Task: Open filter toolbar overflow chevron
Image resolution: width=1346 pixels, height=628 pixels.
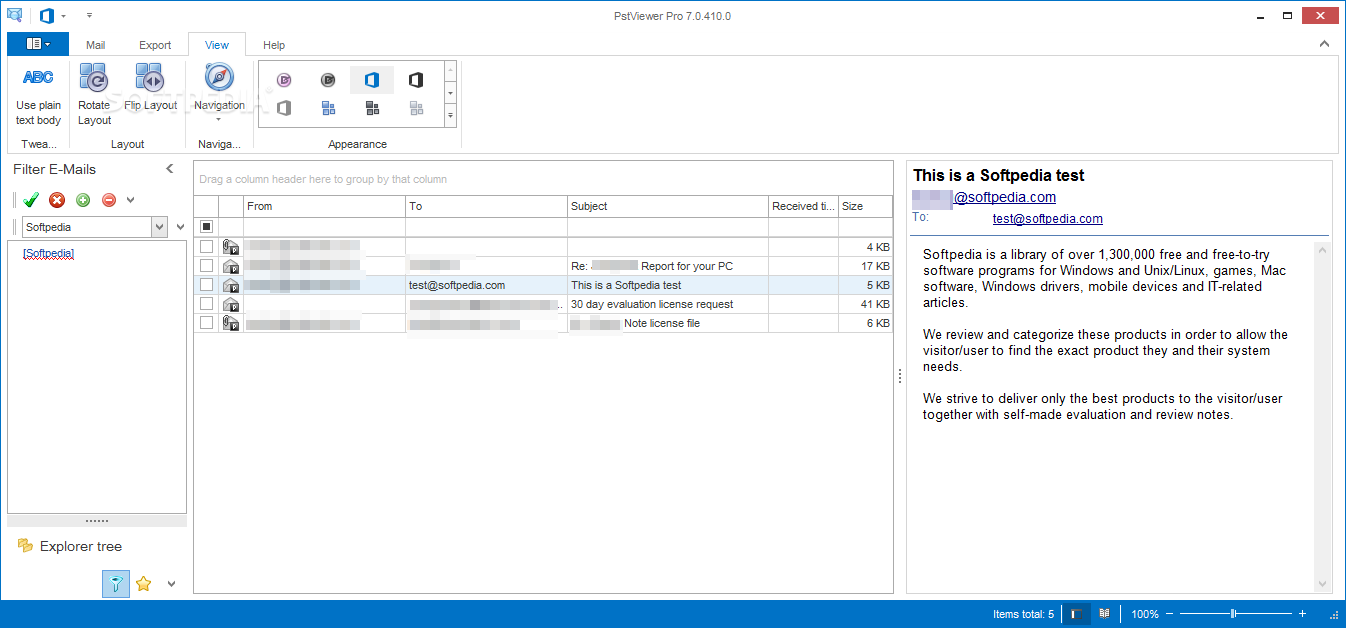Action: (131, 200)
